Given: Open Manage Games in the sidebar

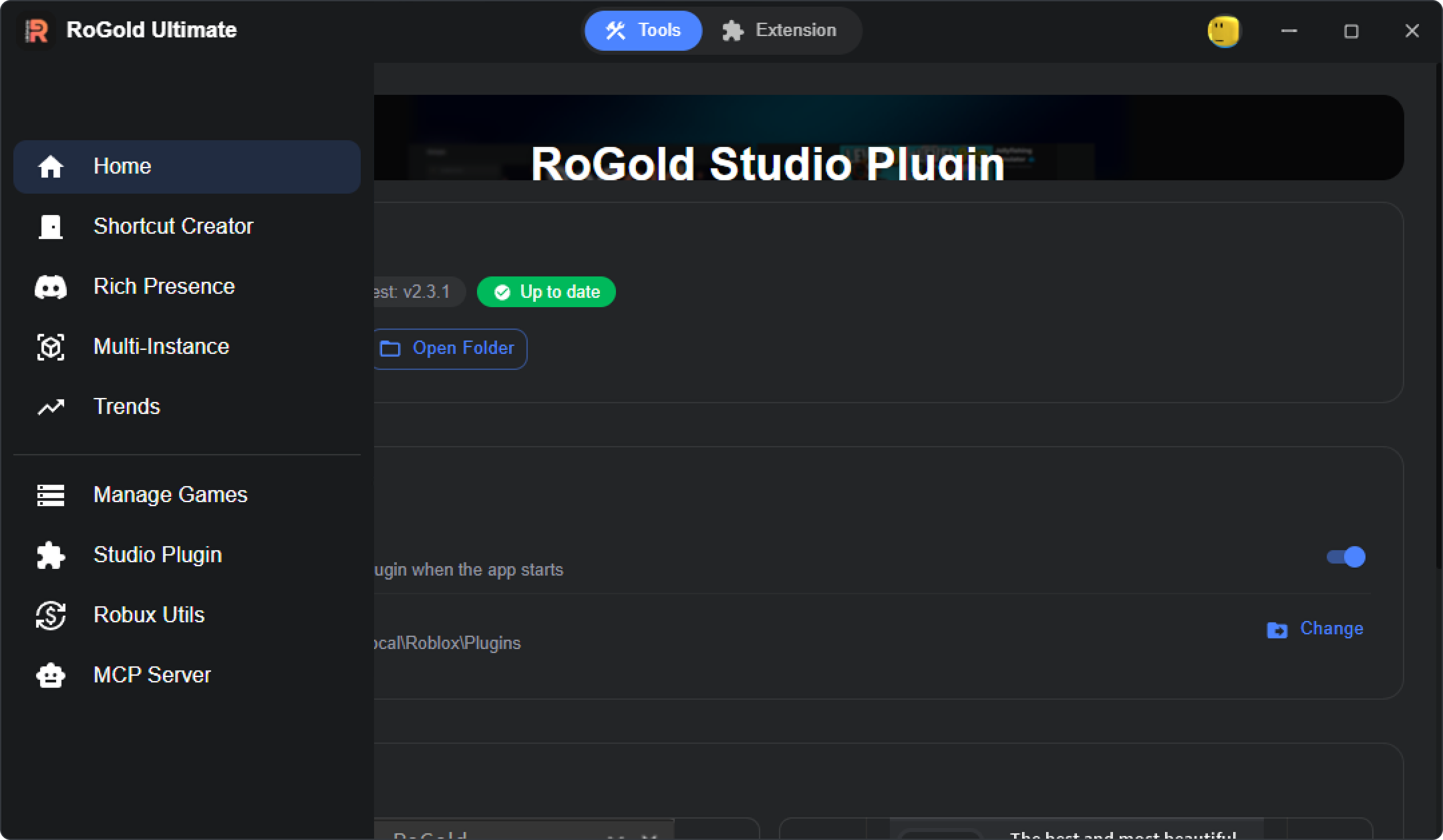Looking at the screenshot, I should click(187, 495).
